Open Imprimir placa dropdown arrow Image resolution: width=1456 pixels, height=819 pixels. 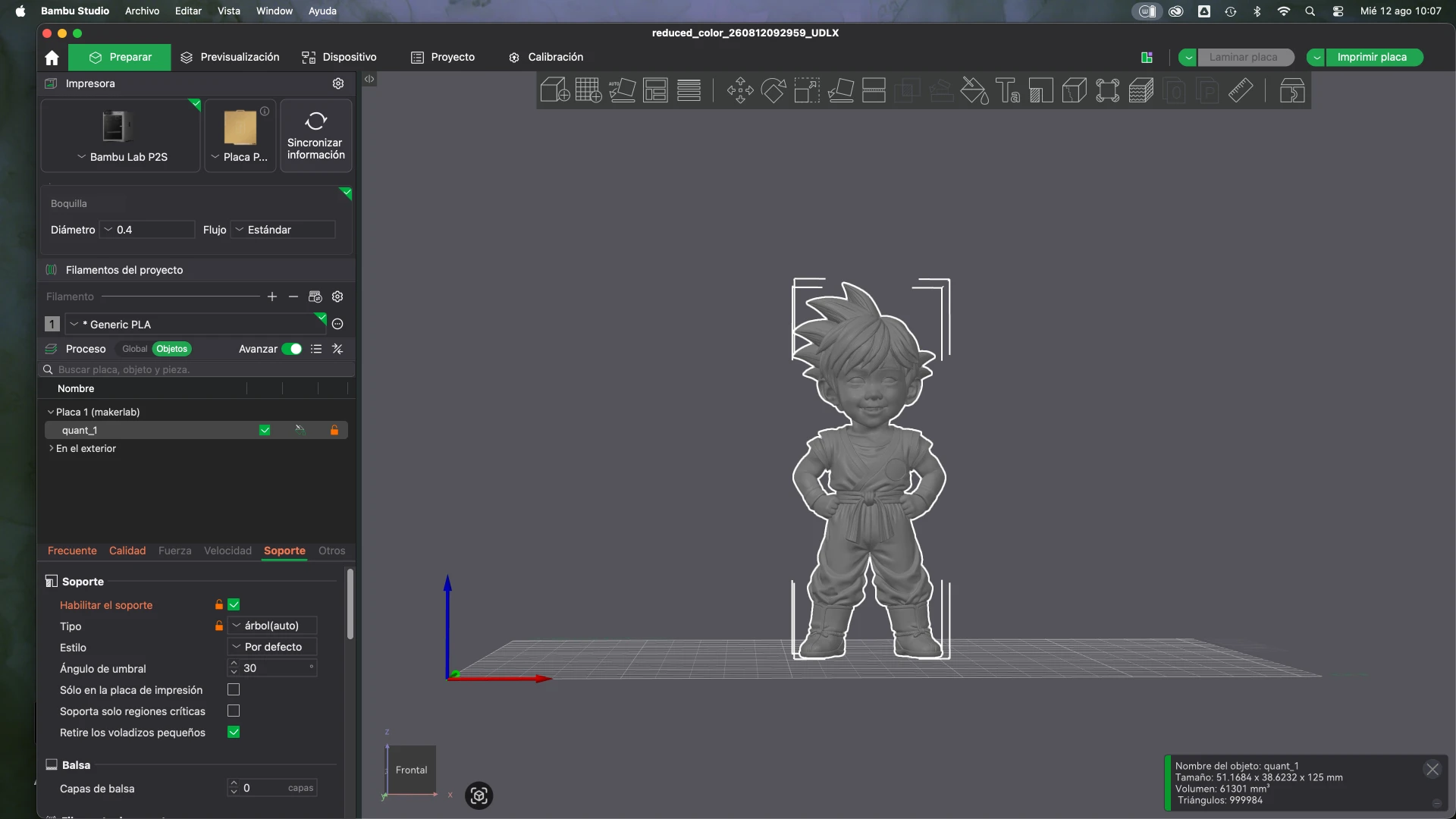point(1316,58)
